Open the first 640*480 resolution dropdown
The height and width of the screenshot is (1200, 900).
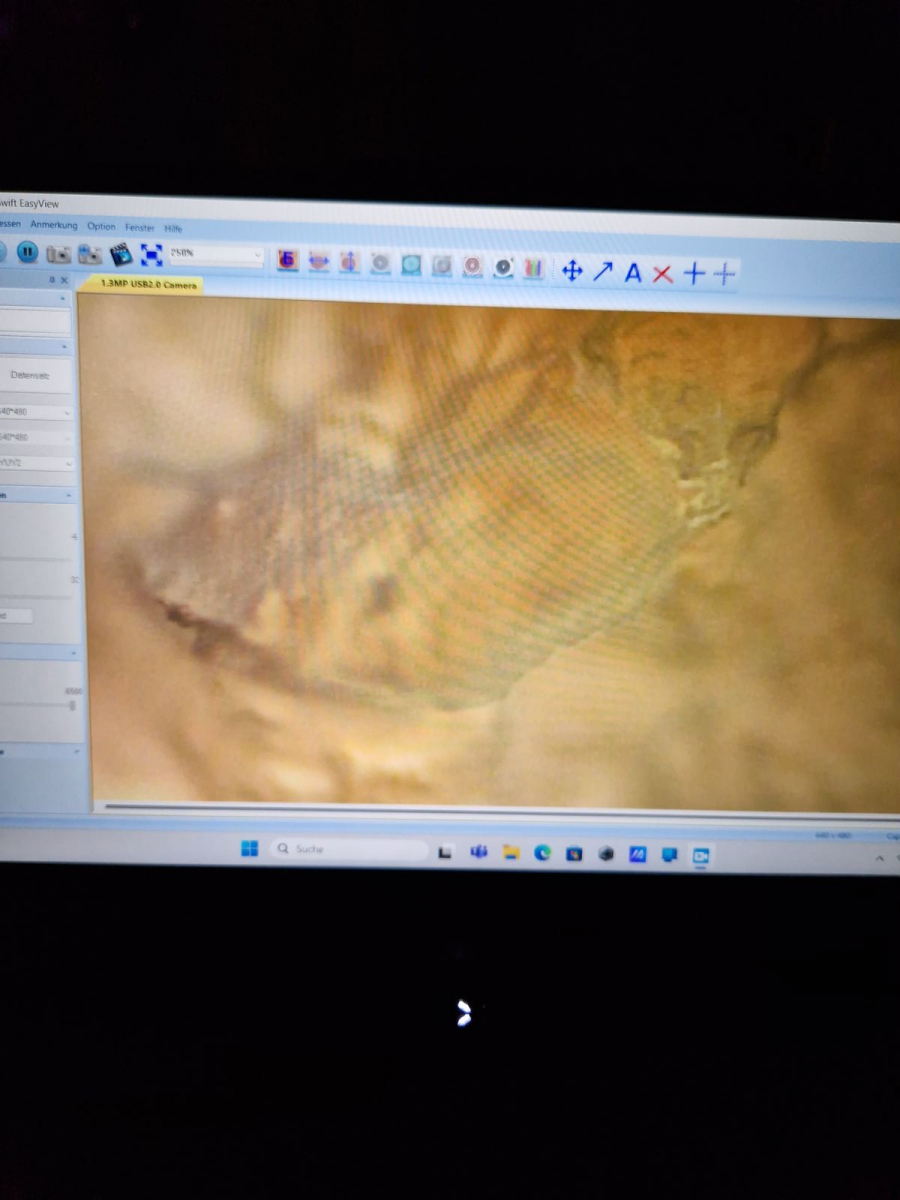click(x=66, y=412)
